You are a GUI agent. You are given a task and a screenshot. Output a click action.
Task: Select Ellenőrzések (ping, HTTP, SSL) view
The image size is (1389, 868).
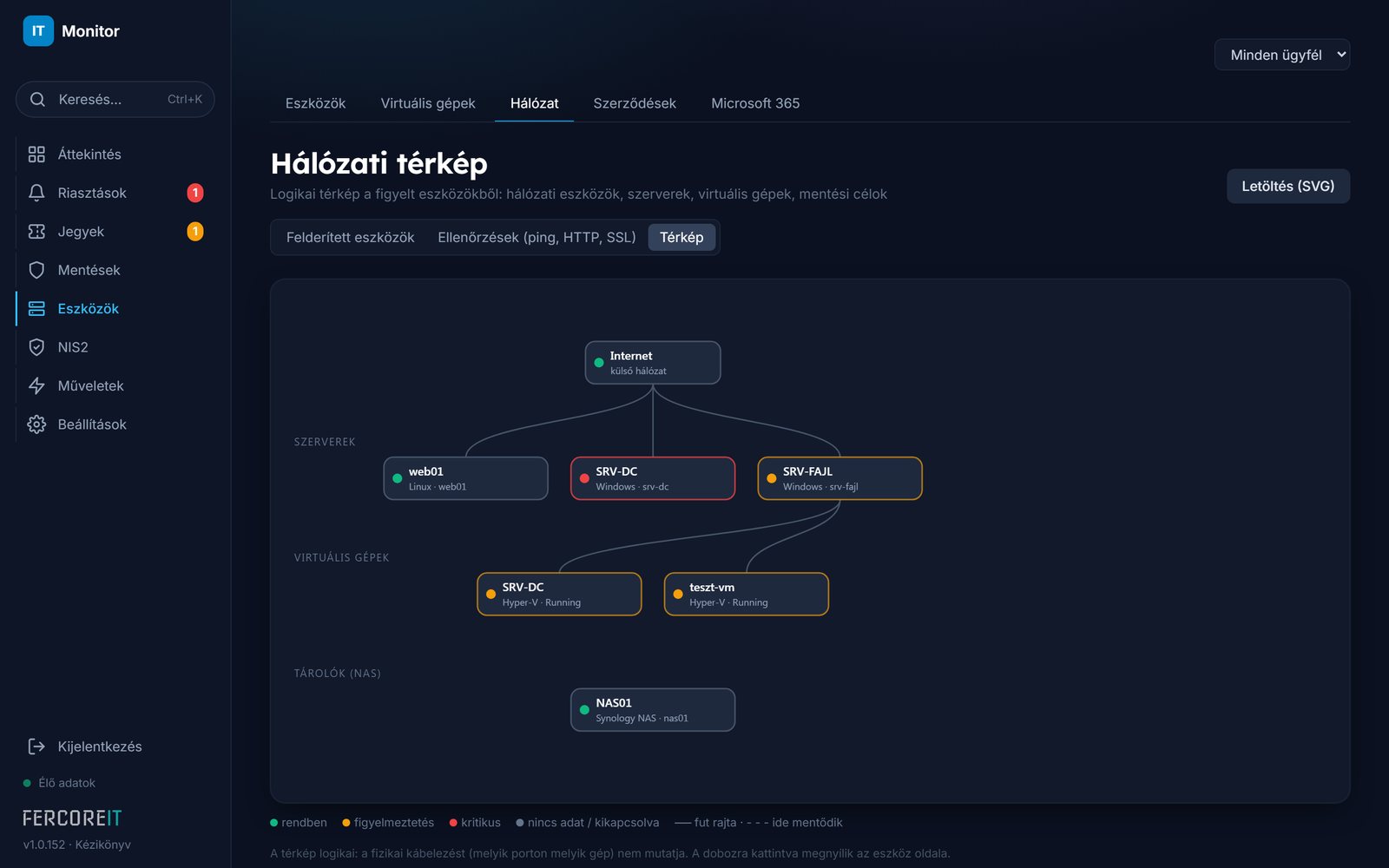pyautogui.click(x=537, y=238)
